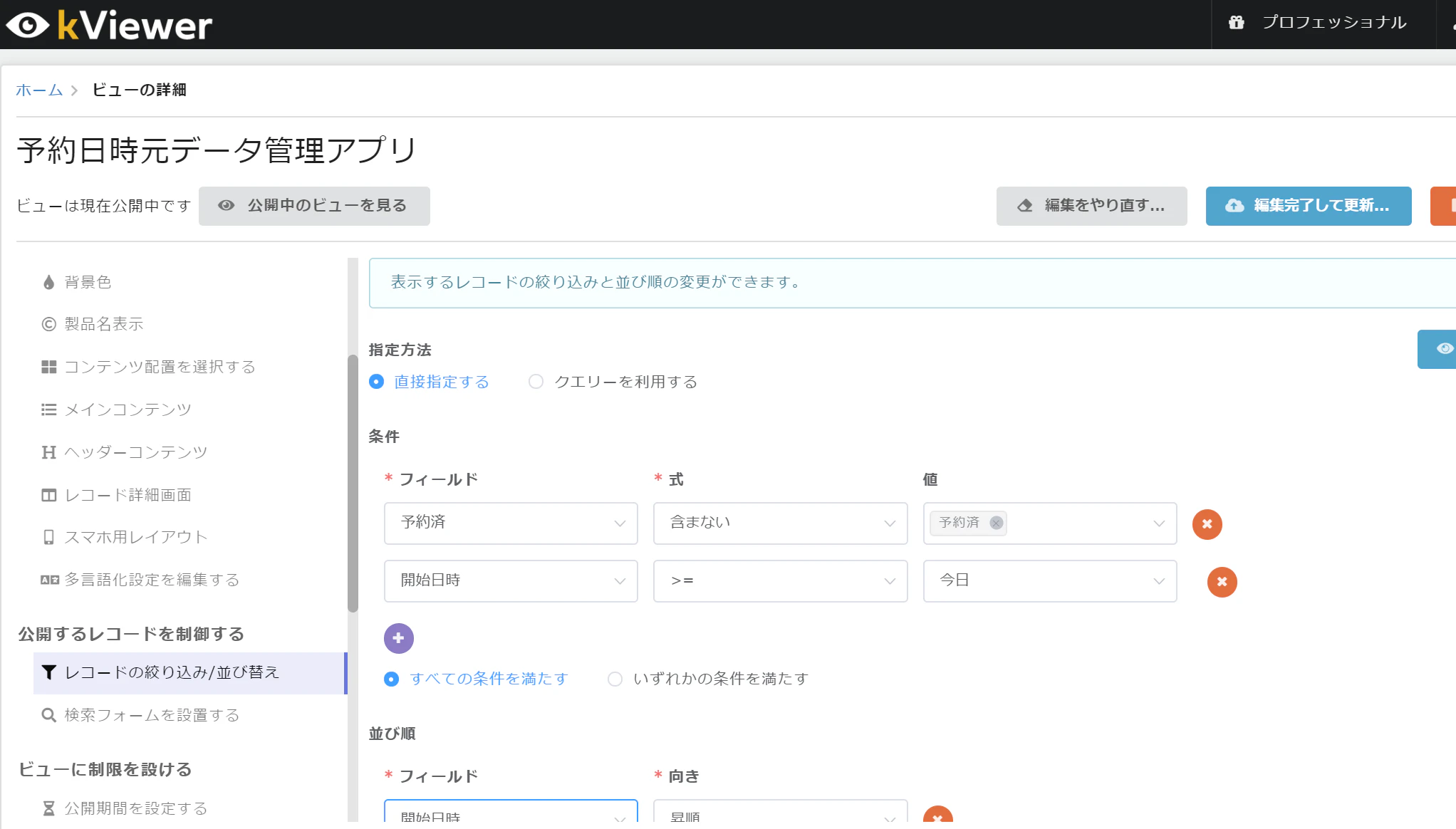
Task: Expand the 含まない operator dropdown
Action: pyautogui.click(x=779, y=523)
